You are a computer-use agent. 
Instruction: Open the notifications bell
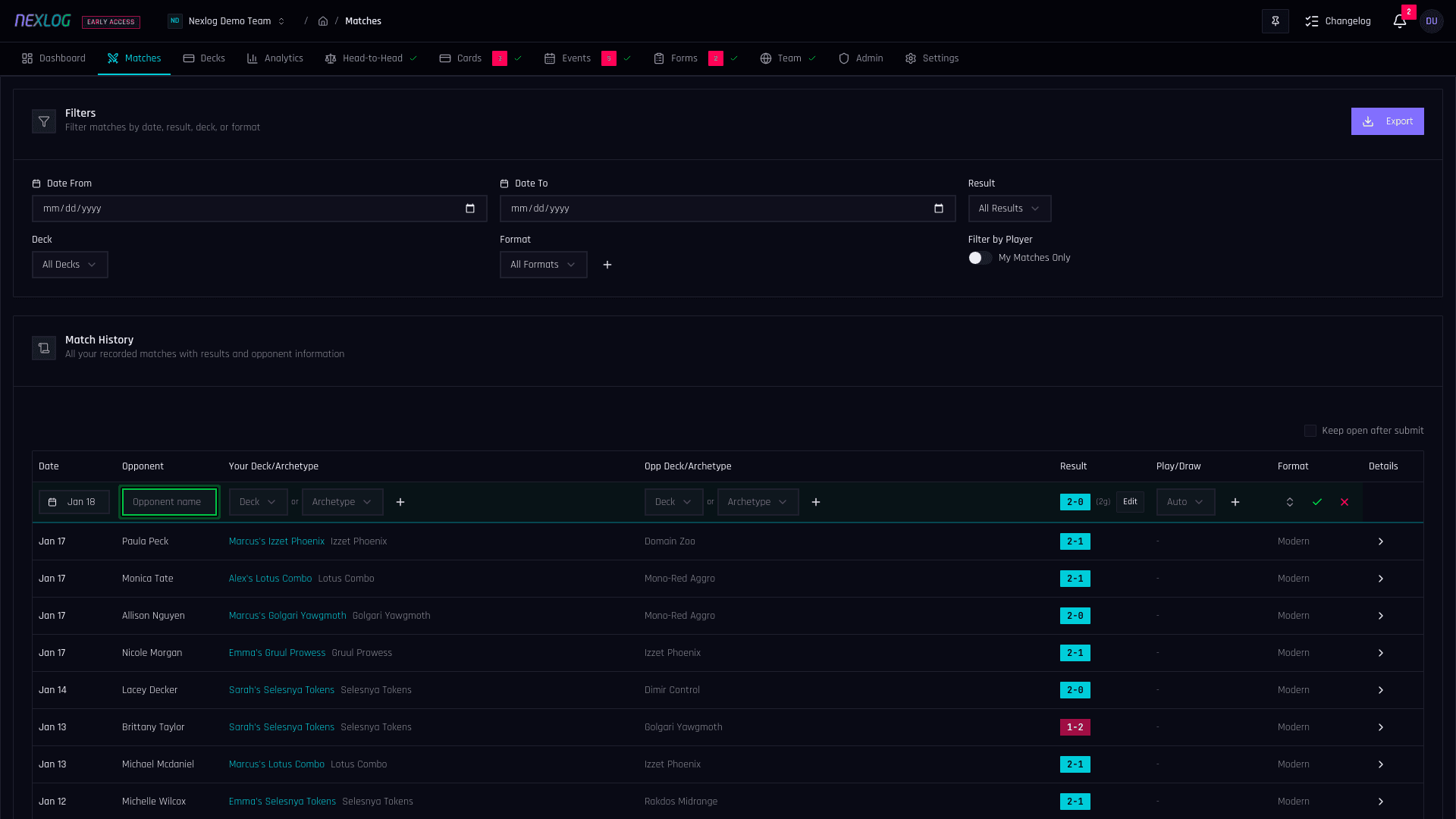coord(1400,21)
